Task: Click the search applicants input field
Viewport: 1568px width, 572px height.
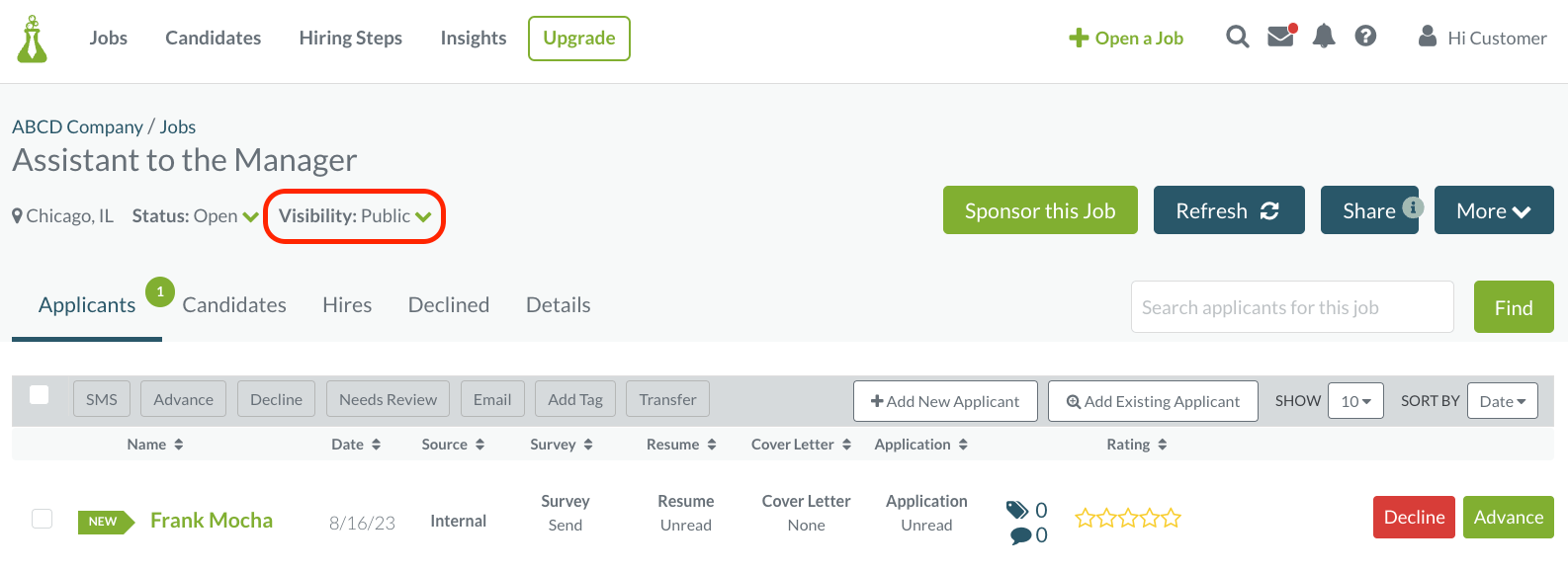Action: point(1291,306)
